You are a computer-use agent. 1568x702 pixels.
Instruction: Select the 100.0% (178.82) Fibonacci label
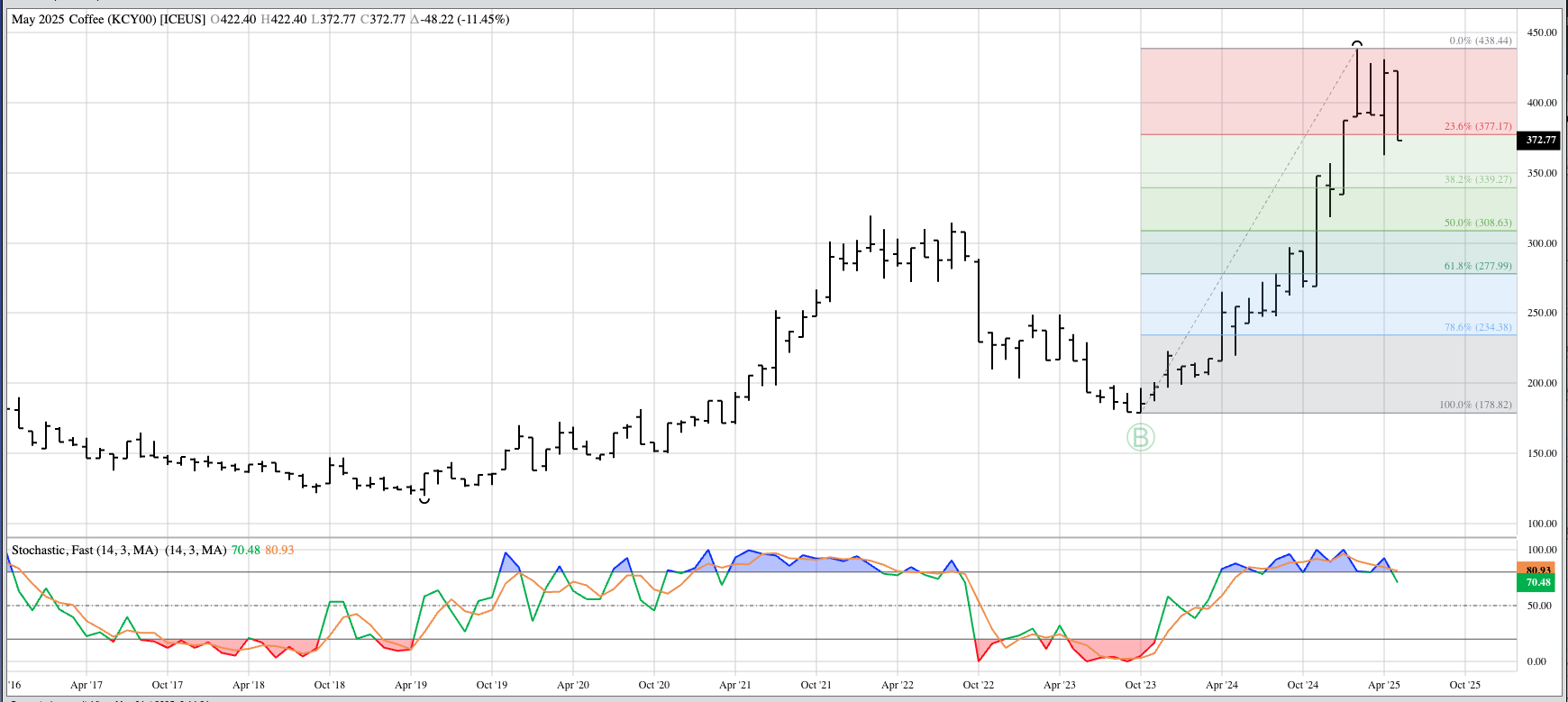(x=1475, y=405)
